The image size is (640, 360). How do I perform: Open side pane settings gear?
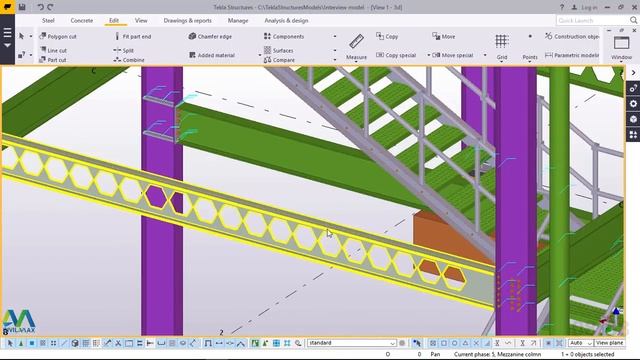(x=633, y=104)
